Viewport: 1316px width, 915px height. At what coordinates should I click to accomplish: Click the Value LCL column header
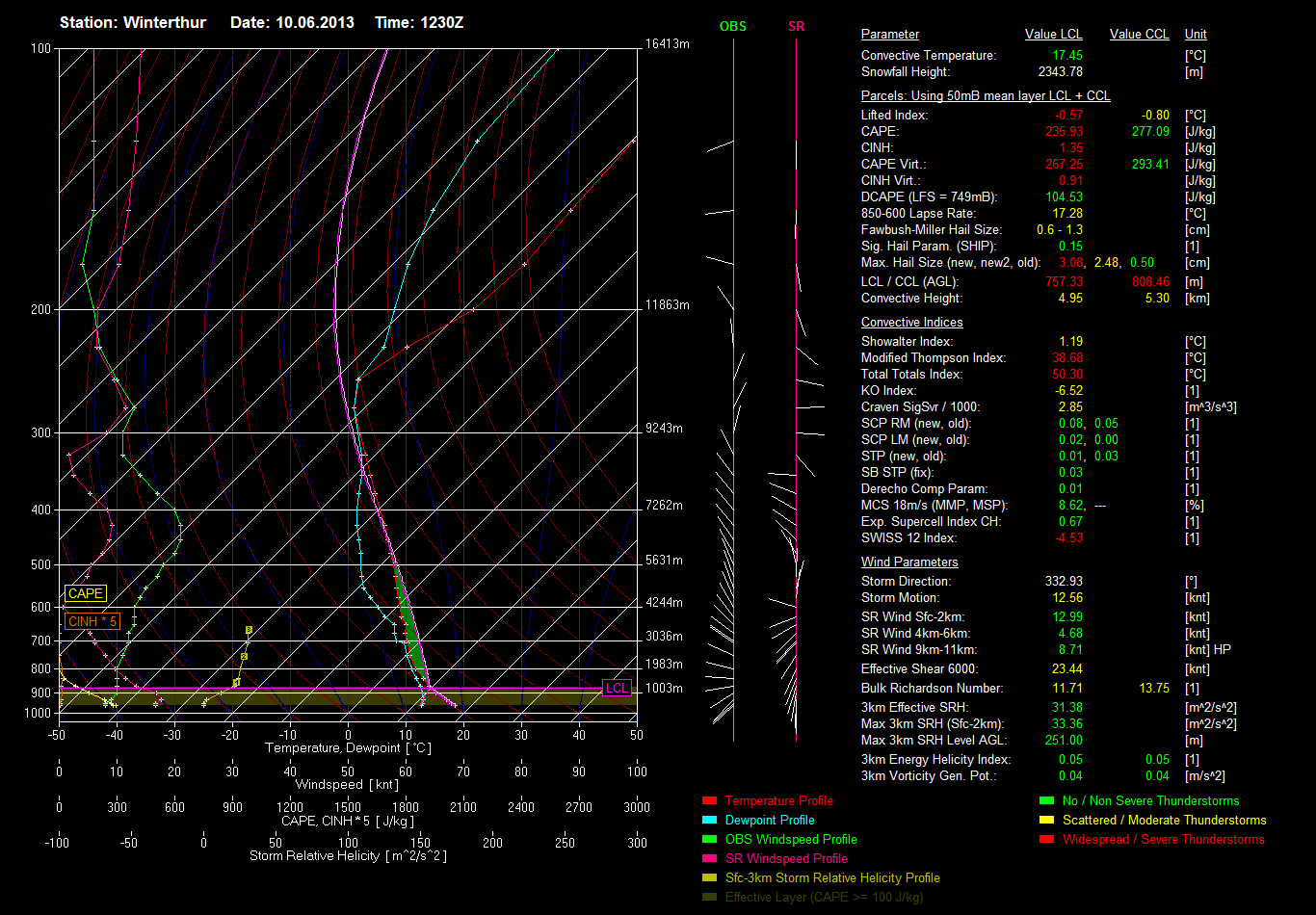click(x=1054, y=35)
